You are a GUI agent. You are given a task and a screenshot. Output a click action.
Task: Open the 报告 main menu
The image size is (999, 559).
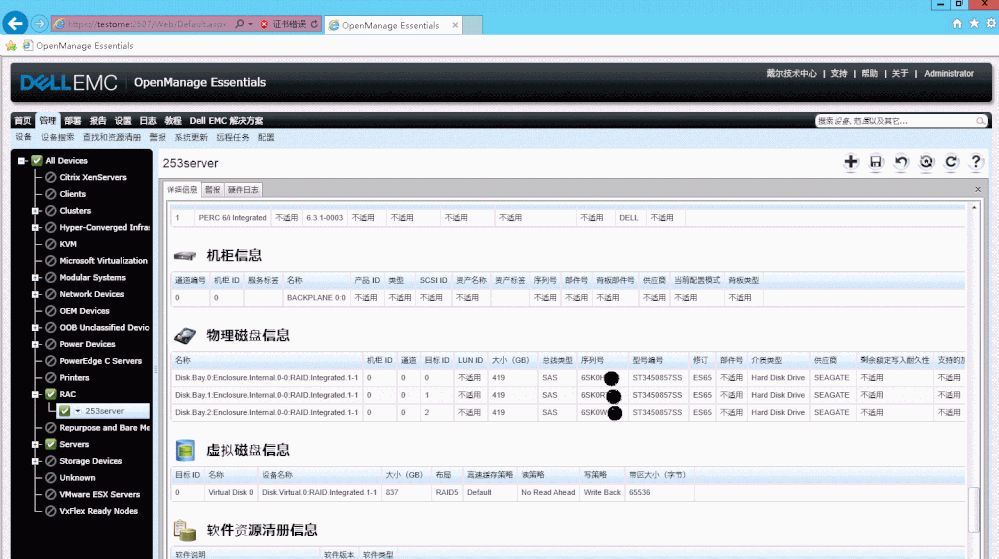(98, 120)
